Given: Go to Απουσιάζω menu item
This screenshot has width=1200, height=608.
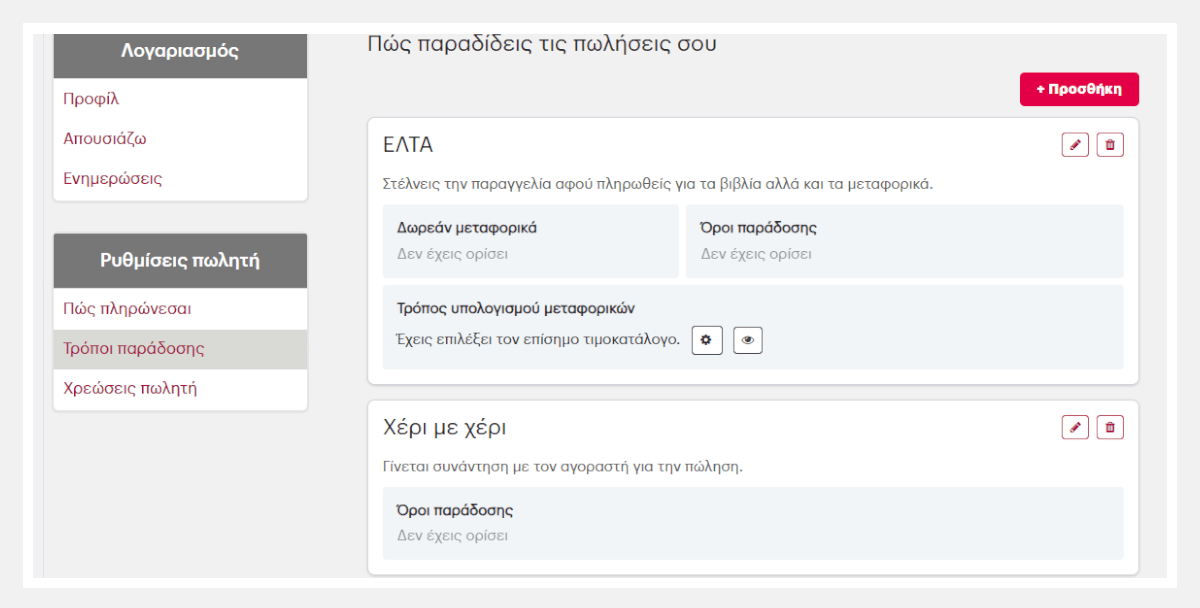Looking at the screenshot, I should point(180,139).
